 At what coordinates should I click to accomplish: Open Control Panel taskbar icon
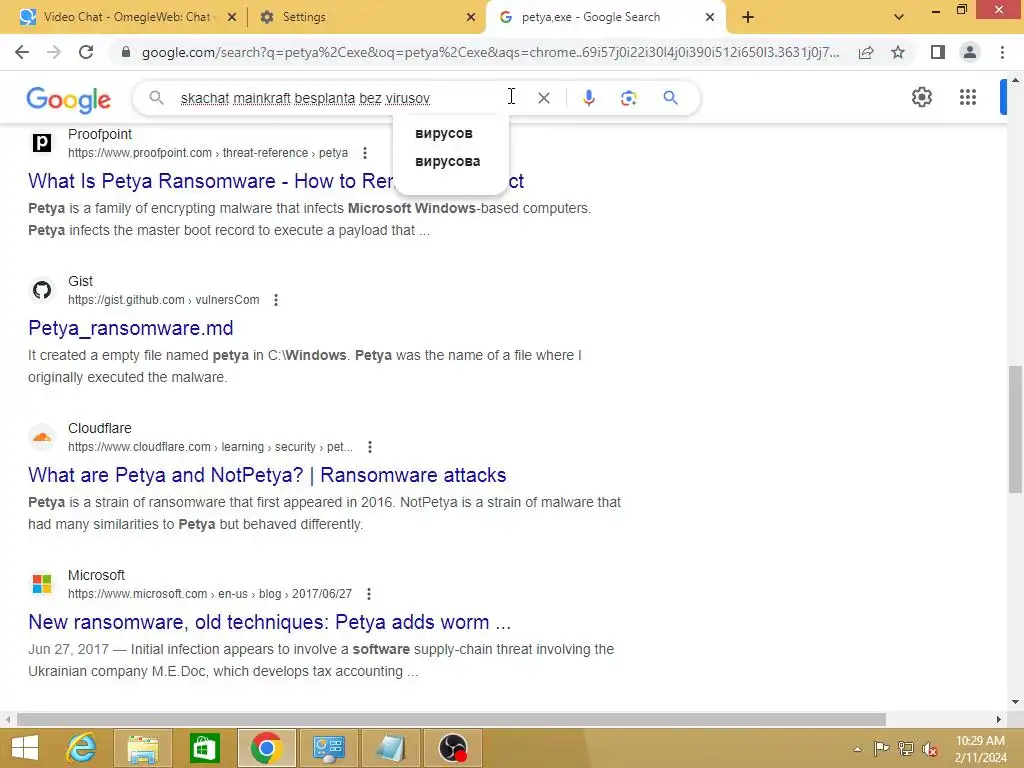[328, 748]
